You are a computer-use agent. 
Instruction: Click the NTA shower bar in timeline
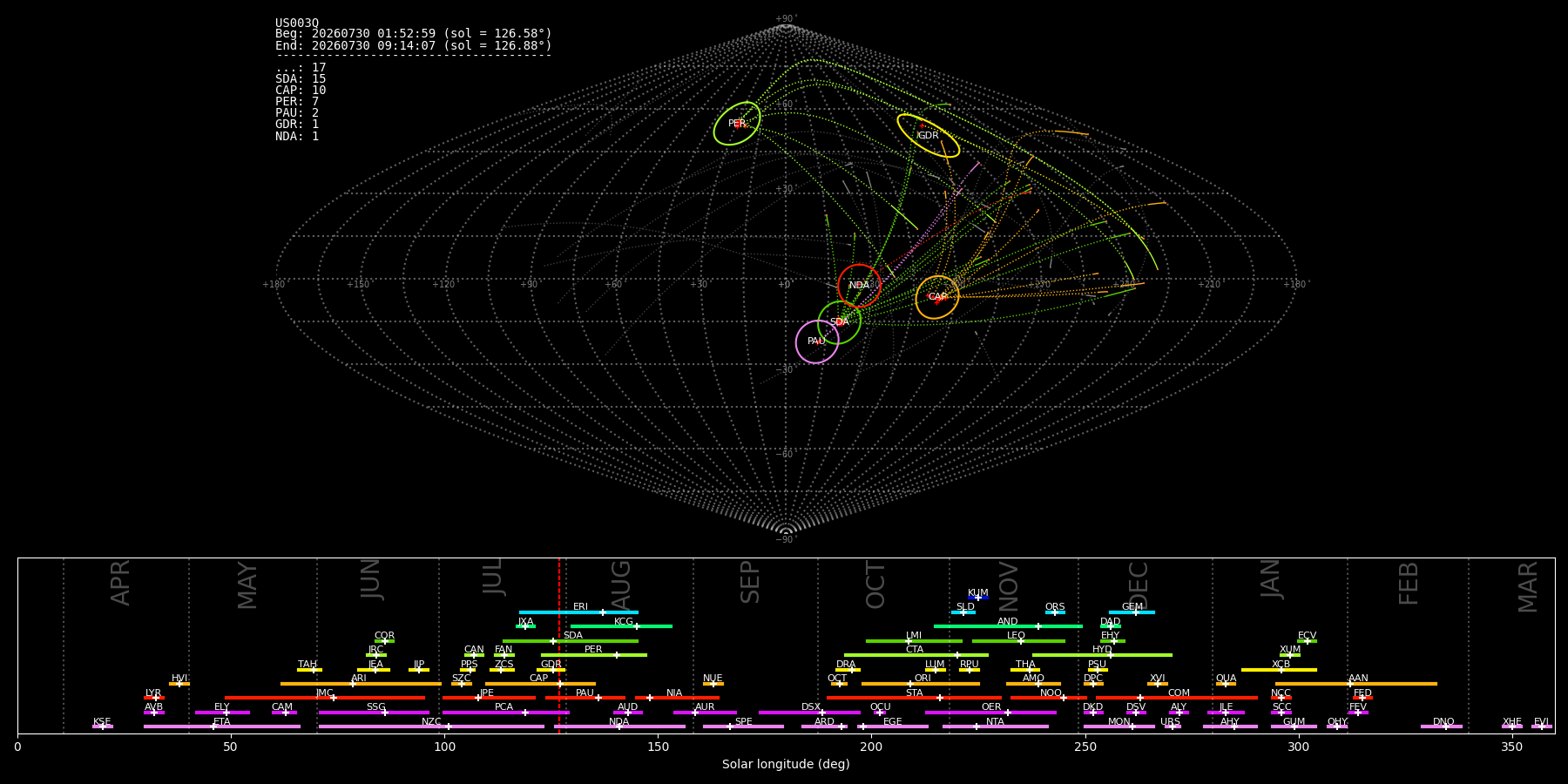tap(995, 727)
